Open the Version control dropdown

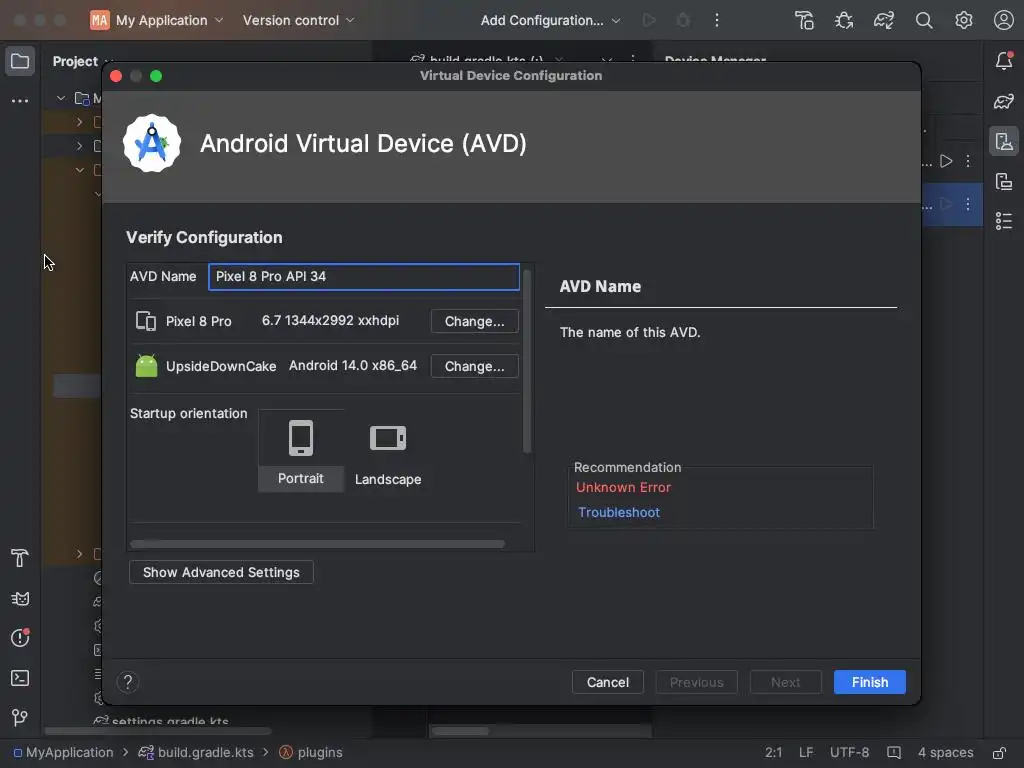point(298,20)
